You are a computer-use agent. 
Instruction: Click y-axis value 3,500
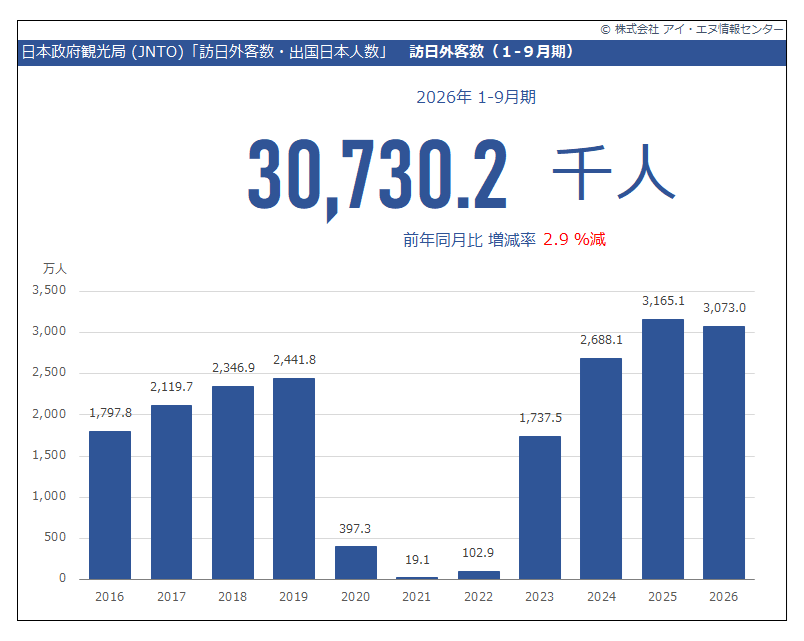49,290
